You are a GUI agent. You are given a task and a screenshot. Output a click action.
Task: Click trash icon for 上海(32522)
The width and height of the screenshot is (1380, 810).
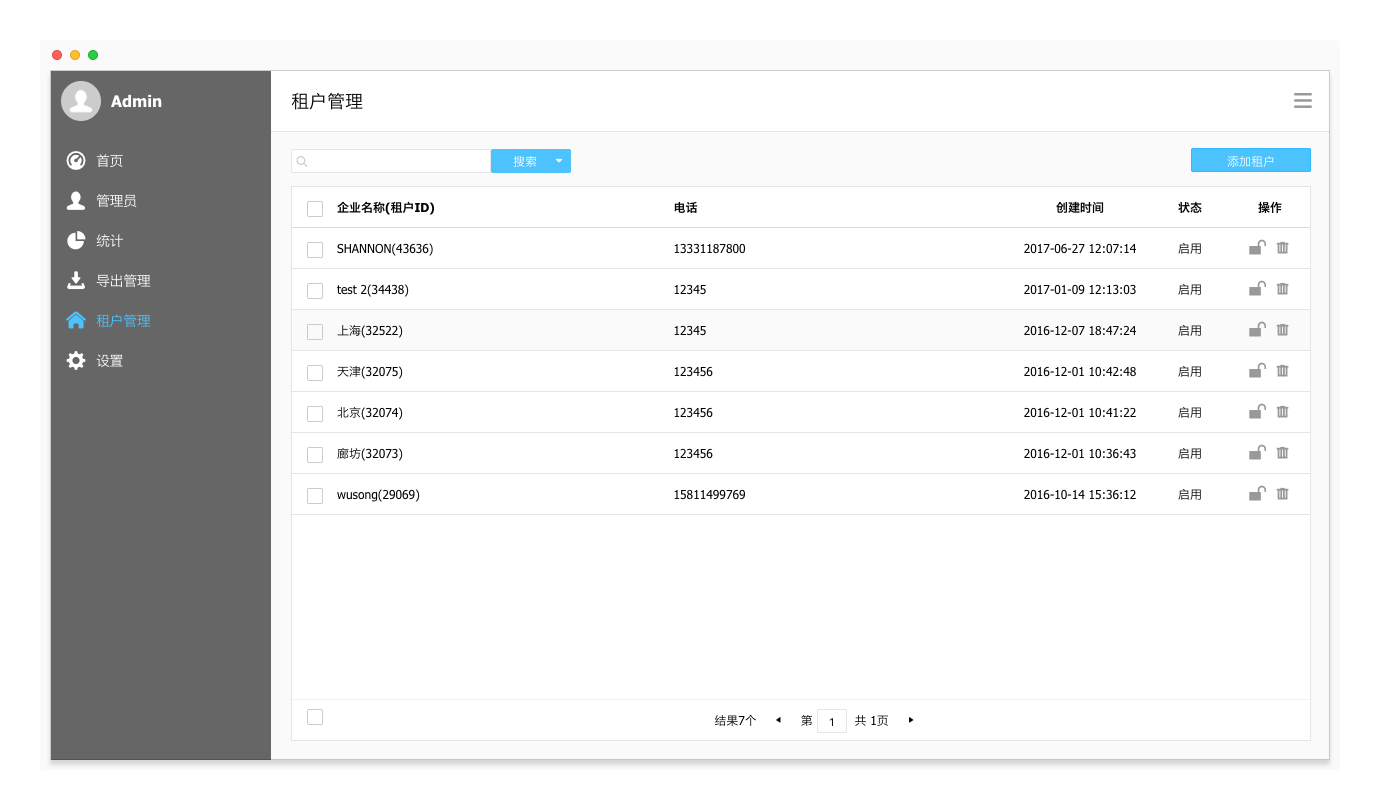click(1283, 329)
